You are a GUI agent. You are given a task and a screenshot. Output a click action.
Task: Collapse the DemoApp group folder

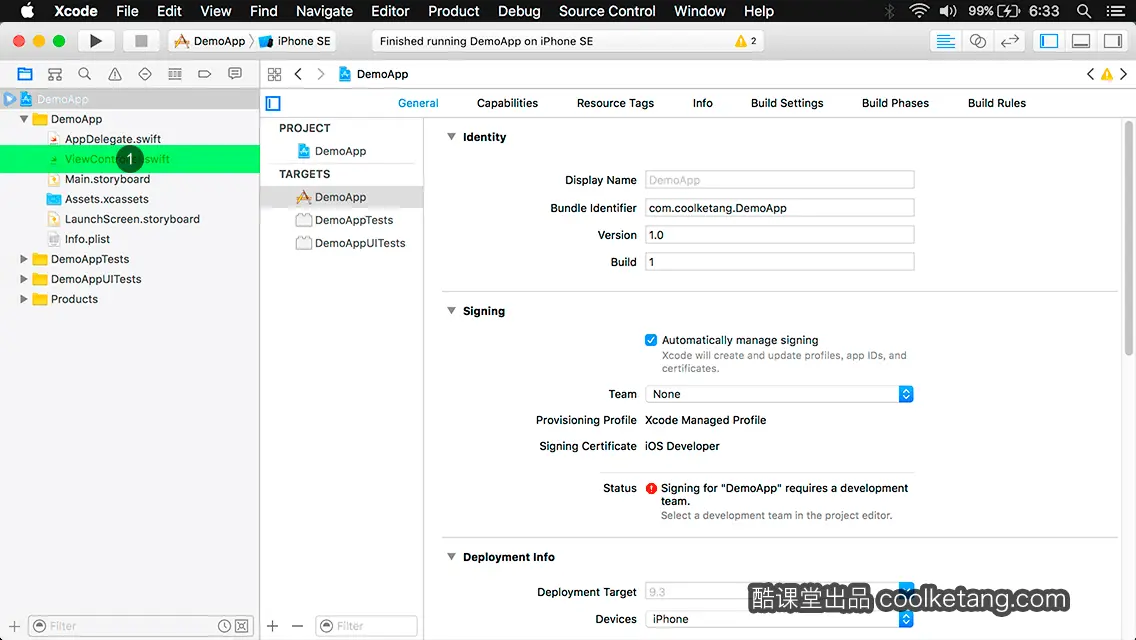click(24, 119)
